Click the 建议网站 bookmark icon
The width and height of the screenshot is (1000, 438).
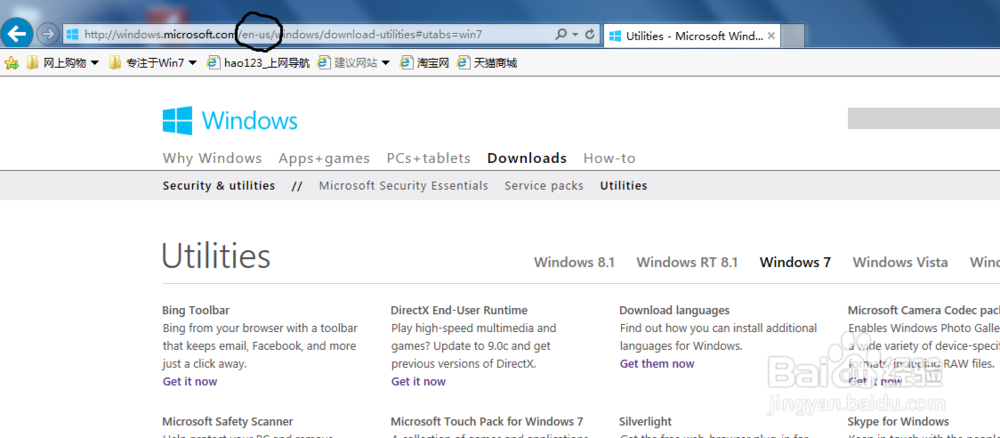tap(325, 62)
